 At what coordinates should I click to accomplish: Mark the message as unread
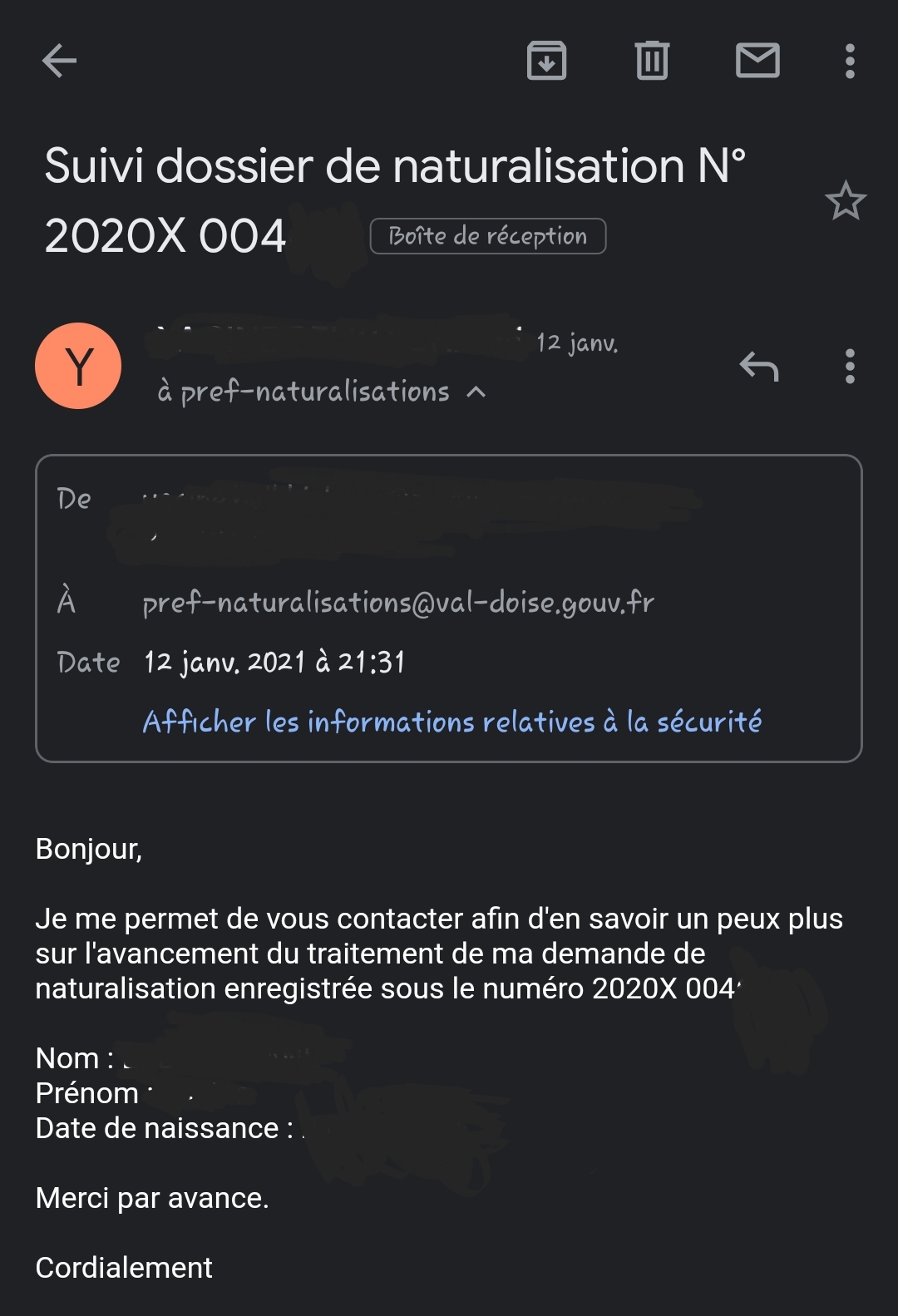click(x=757, y=61)
